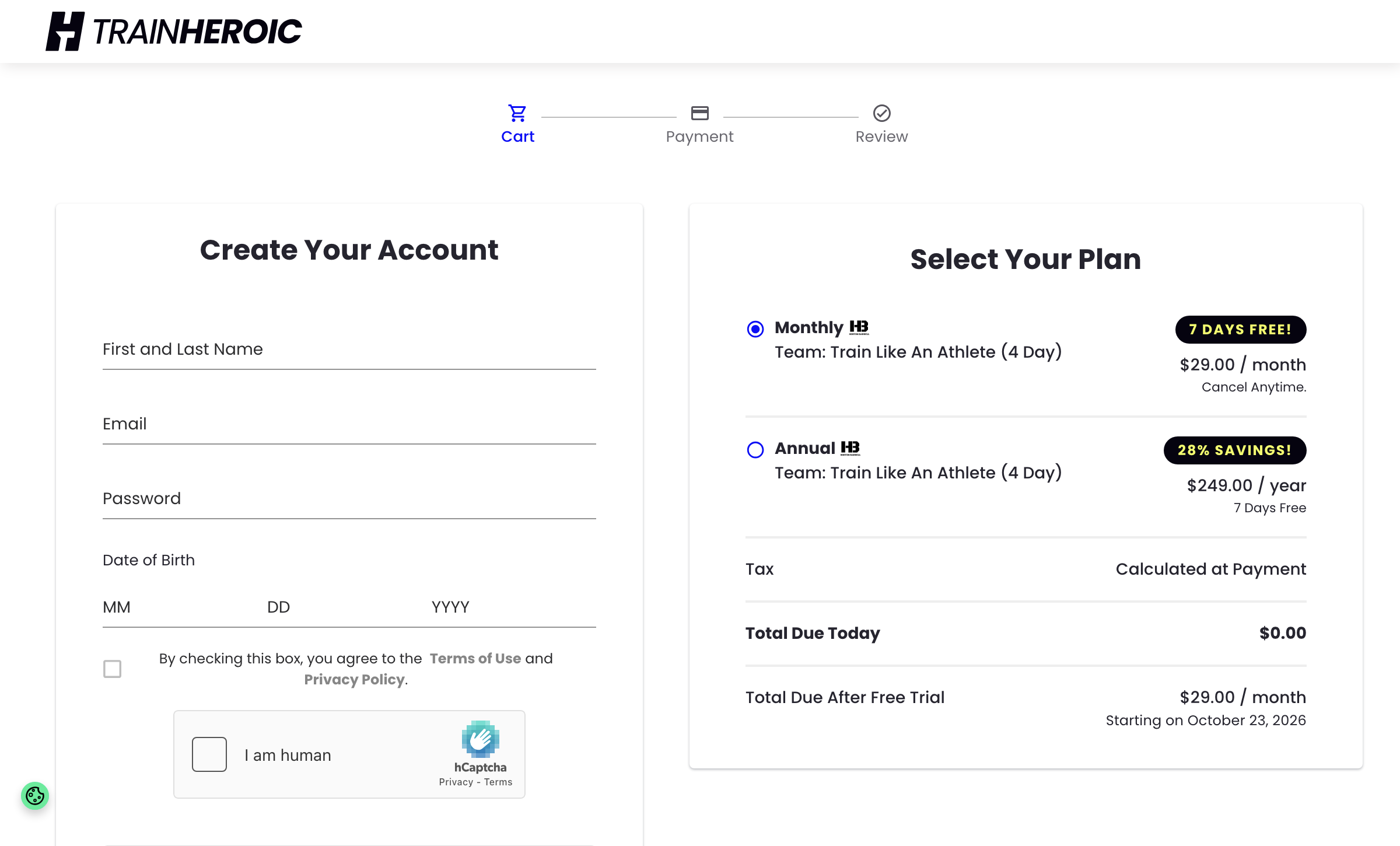Image resolution: width=1400 pixels, height=846 pixels.
Task: Click the Cancel Anytime. text
Action: [x=1254, y=387]
